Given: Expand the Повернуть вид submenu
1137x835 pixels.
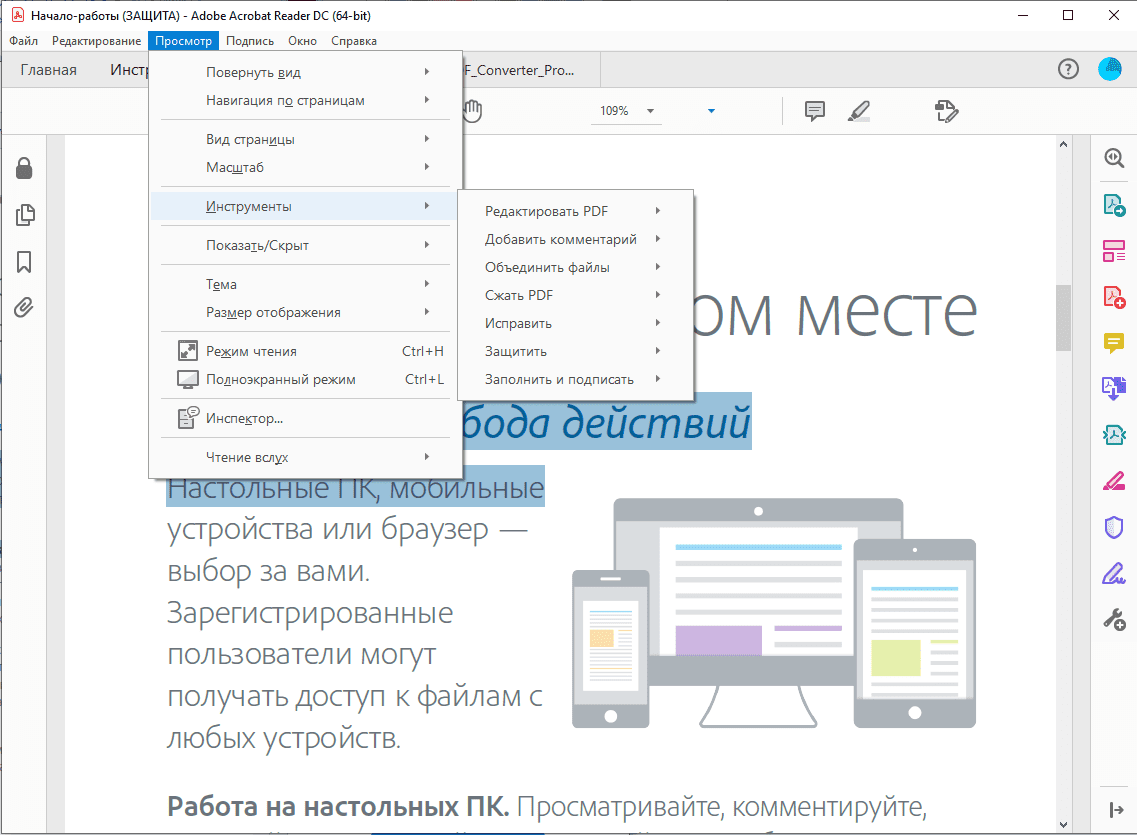Looking at the screenshot, I should [305, 72].
